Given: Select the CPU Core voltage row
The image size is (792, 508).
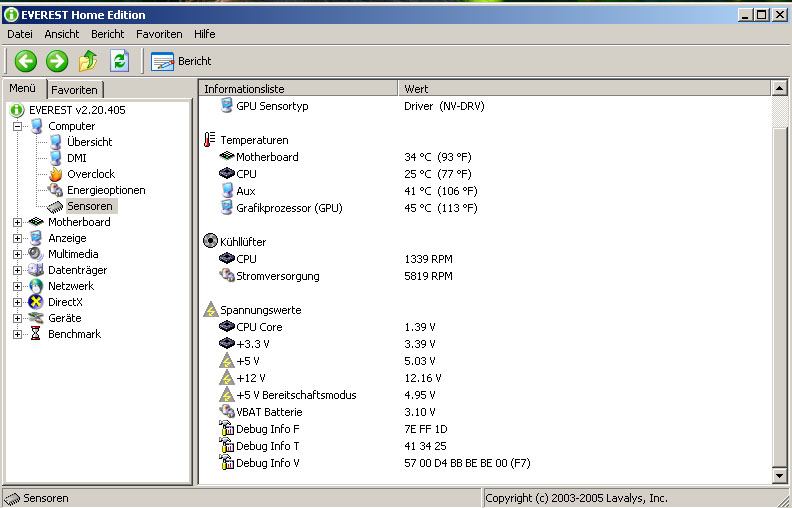Looking at the screenshot, I should pos(485,327).
